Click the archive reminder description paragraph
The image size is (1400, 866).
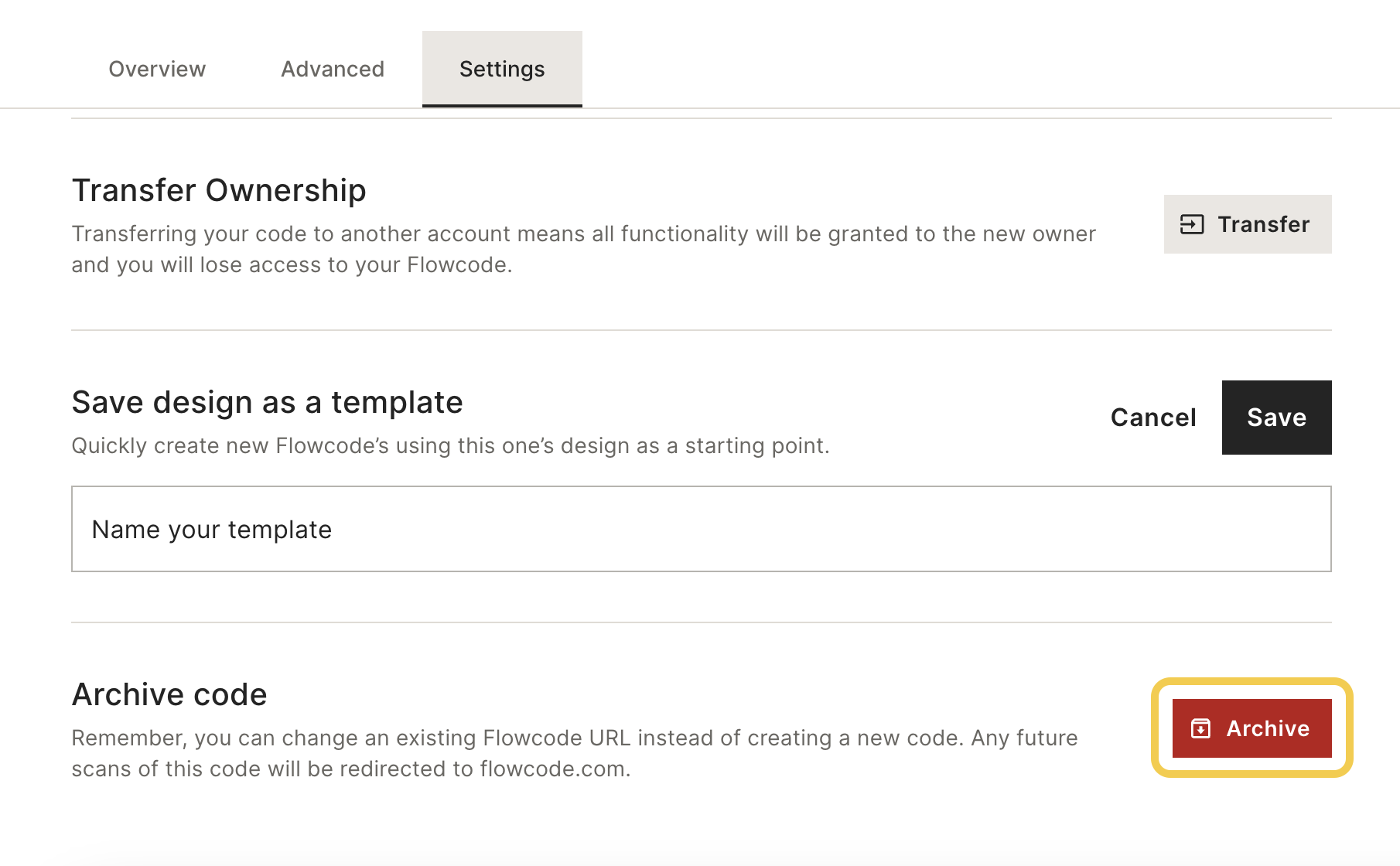(x=575, y=753)
